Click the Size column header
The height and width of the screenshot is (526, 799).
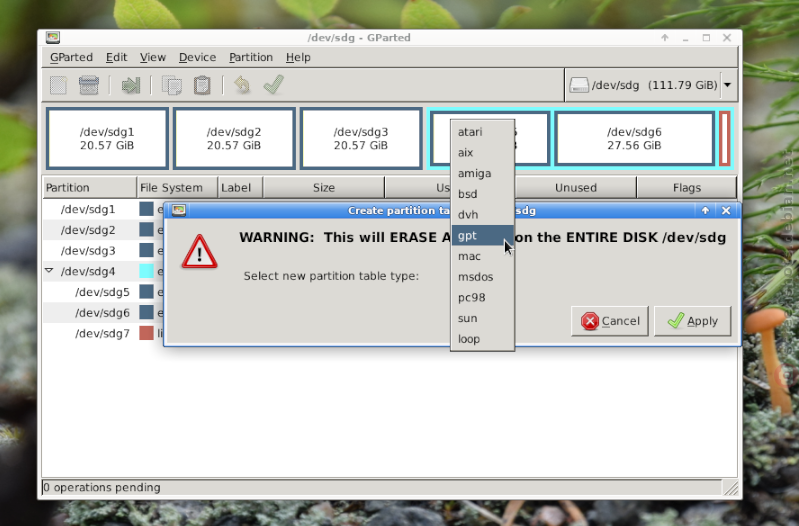coord(324,188)
